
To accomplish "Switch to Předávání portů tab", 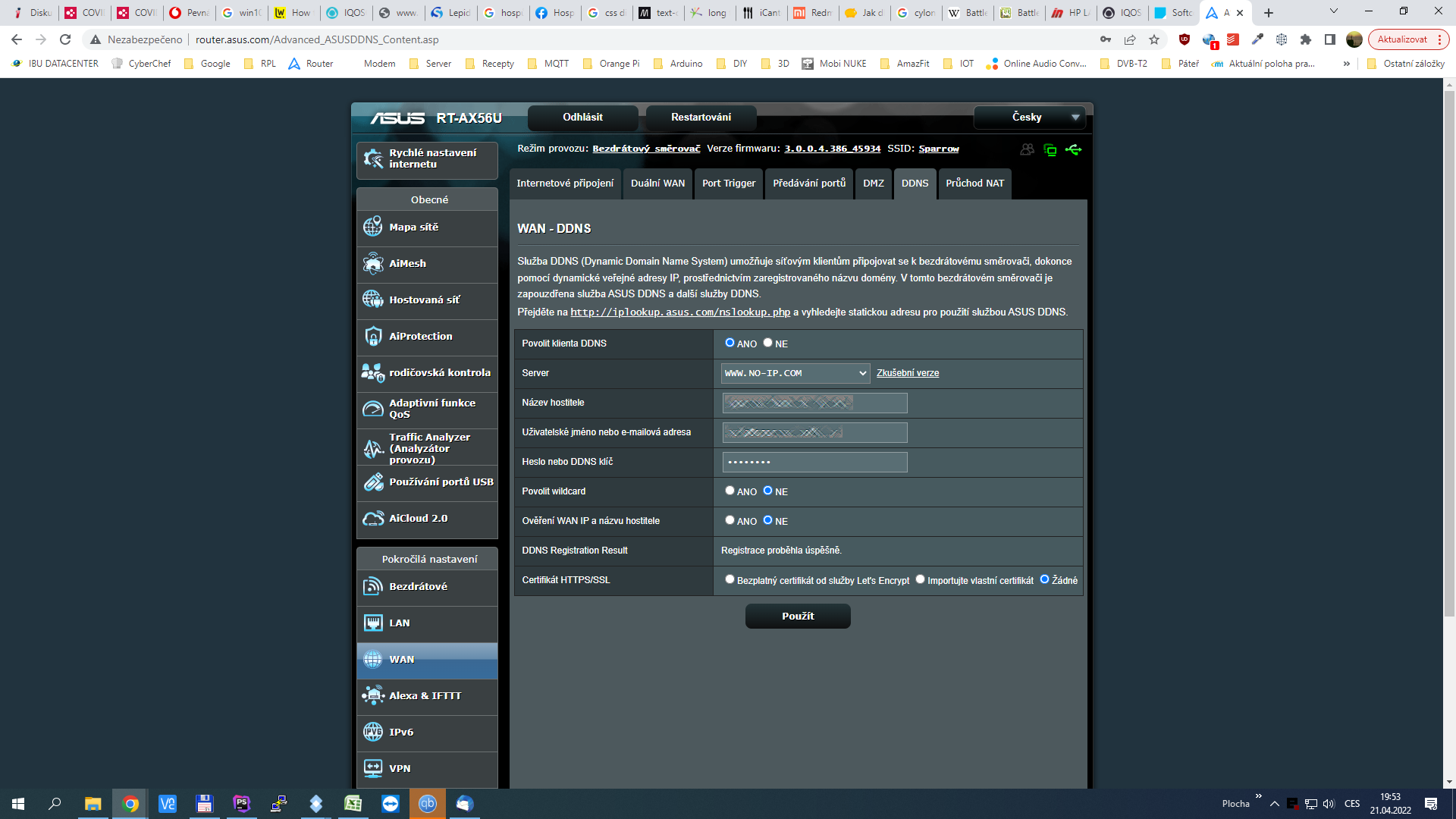I will 809,184.
